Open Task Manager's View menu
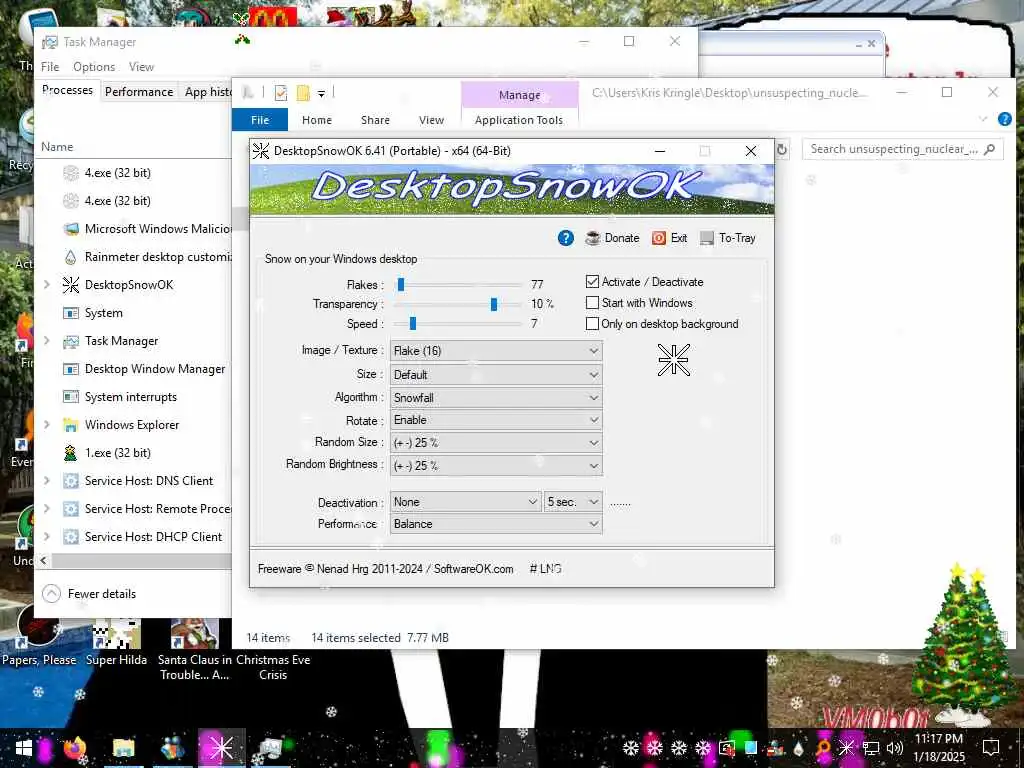This screenshot has width=1024, height=768. point(141,67)
